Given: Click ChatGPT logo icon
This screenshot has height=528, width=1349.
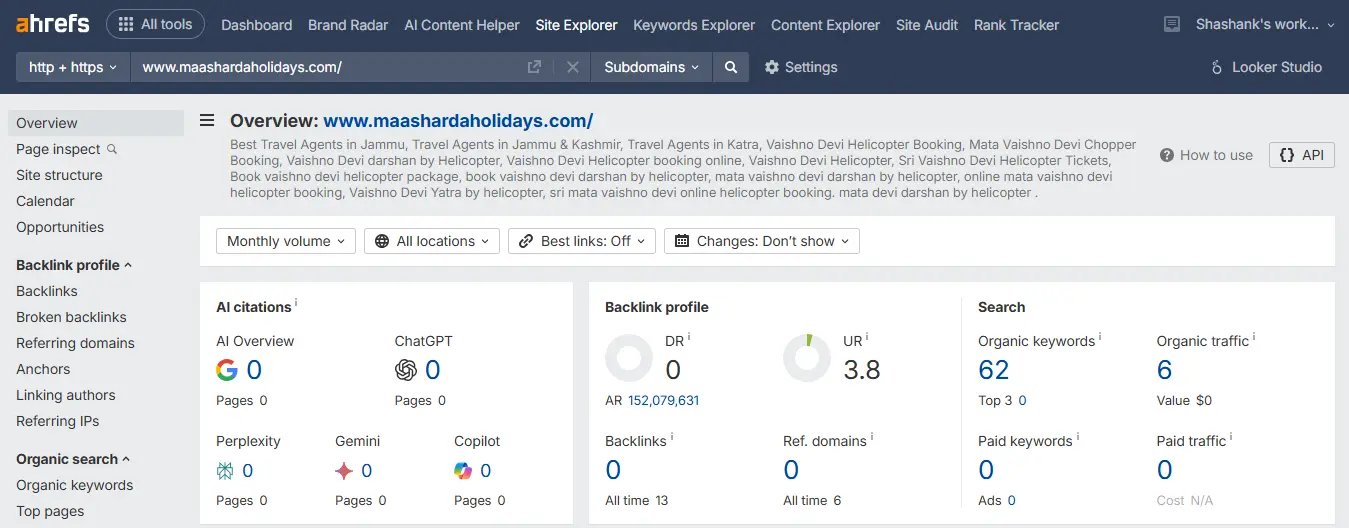Looking at the screenshot, I should tap(406, 370).
